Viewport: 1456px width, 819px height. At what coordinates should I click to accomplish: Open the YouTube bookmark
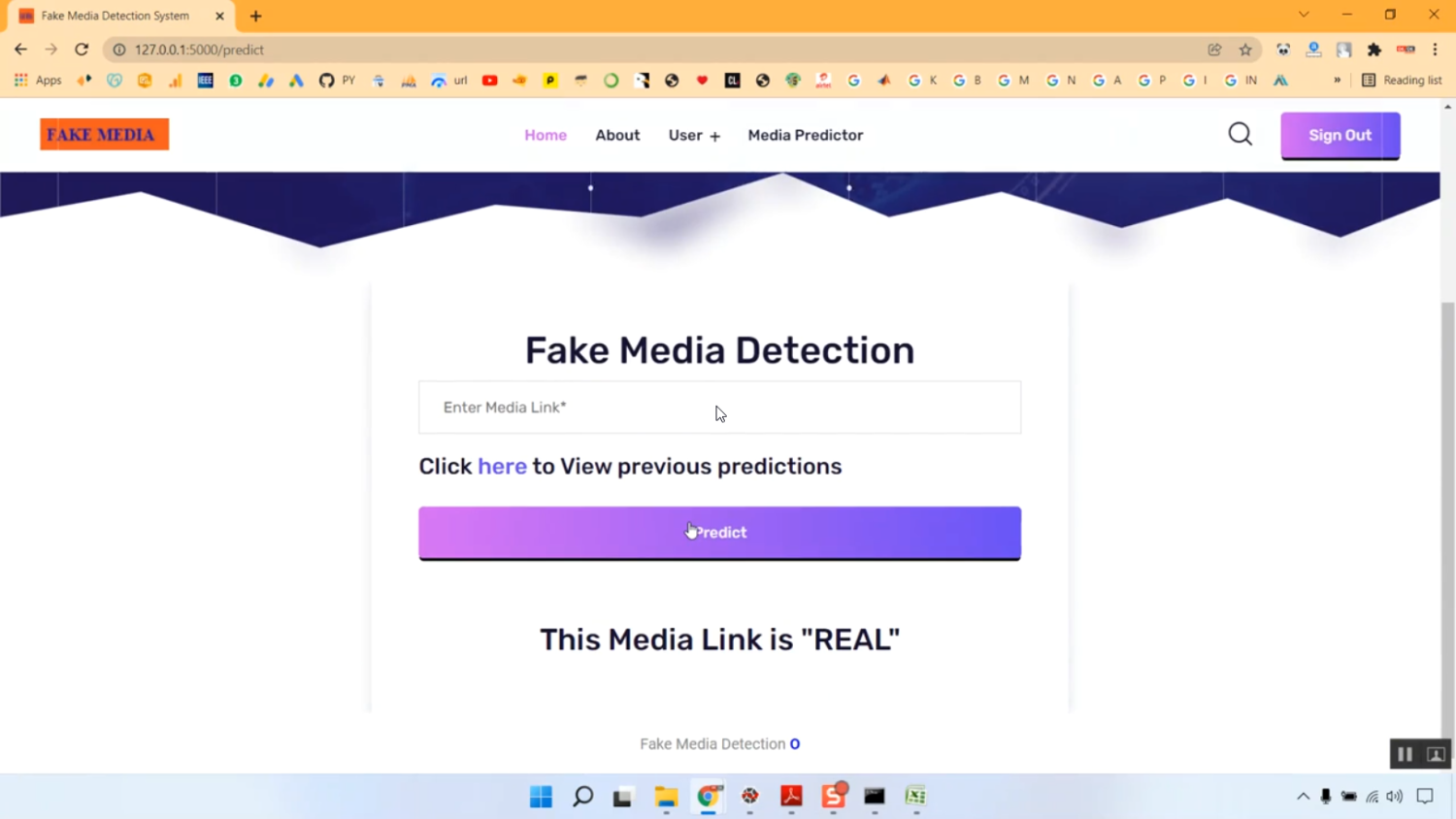[x=490, y=81]
